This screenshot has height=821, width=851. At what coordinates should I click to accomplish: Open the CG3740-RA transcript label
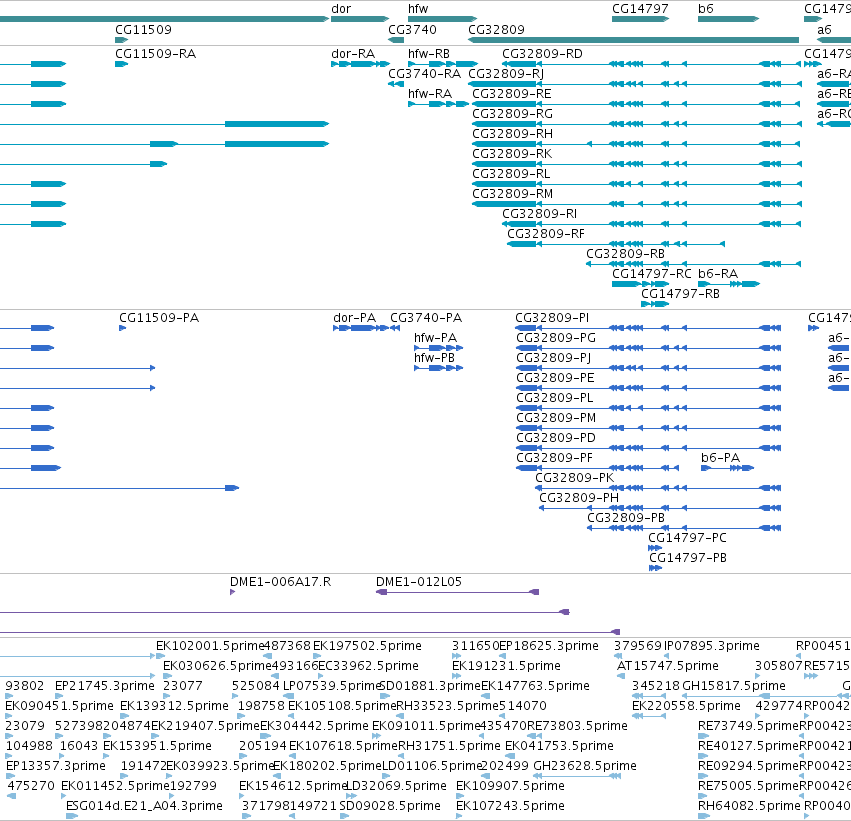424,74
